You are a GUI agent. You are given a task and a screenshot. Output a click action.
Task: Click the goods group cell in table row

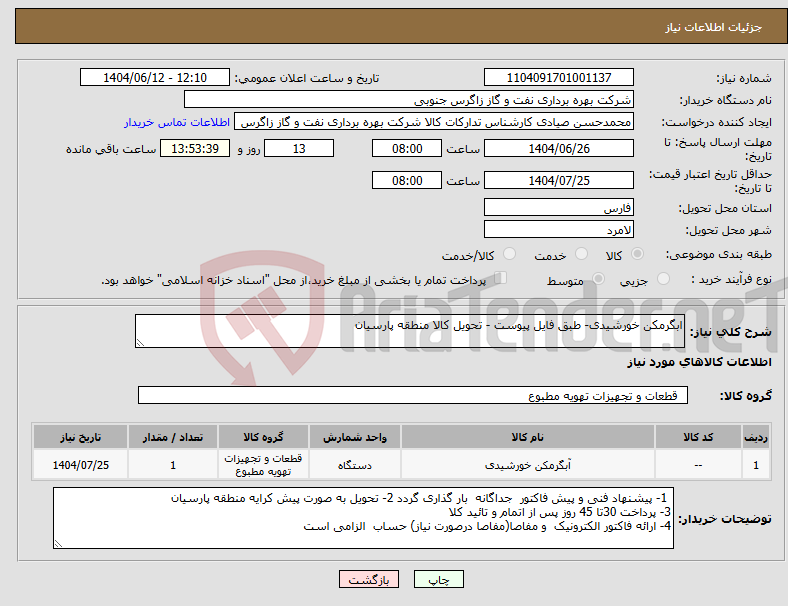point(263,465)
